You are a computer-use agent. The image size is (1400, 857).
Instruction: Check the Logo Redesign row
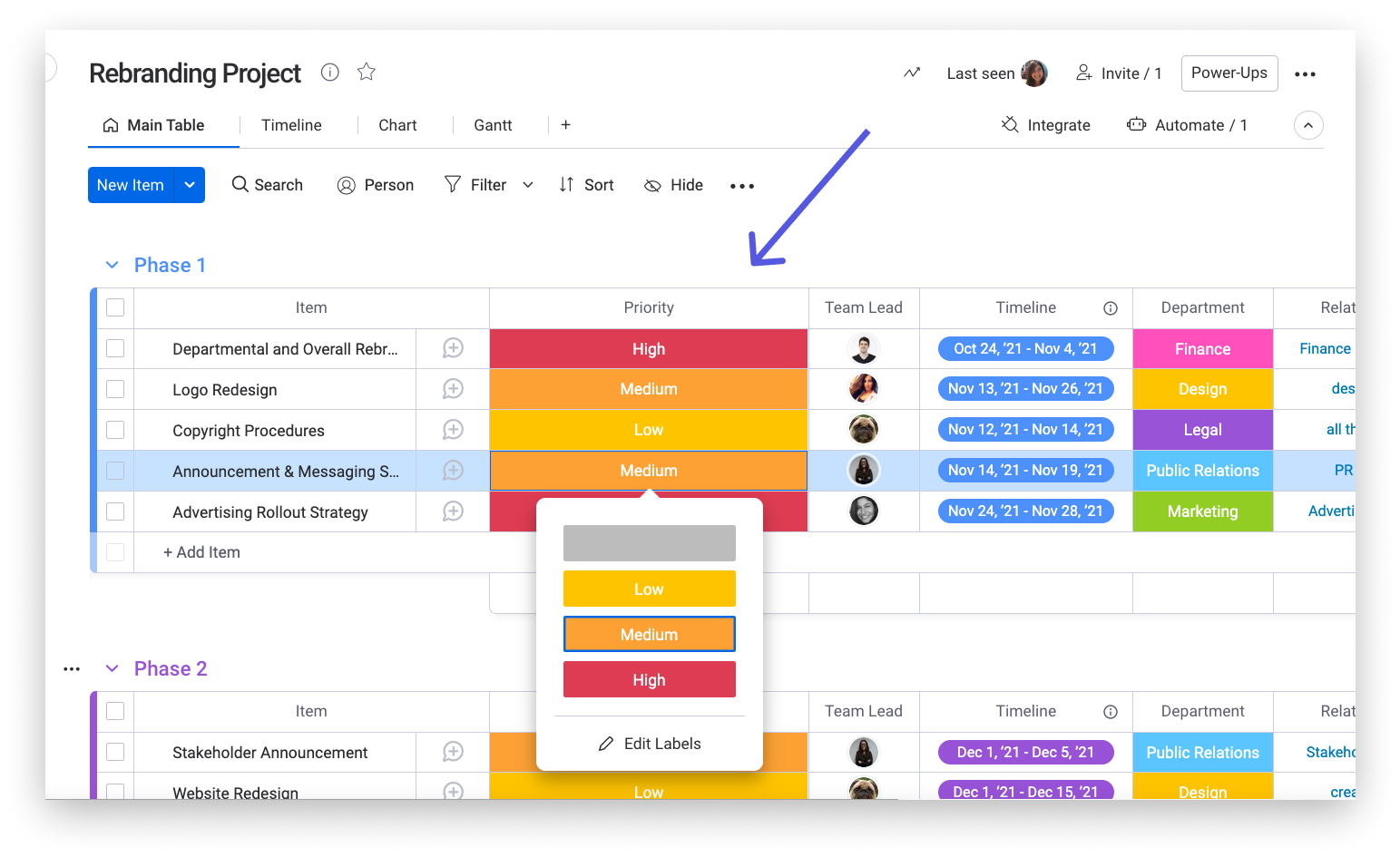[x=115, y=389]
